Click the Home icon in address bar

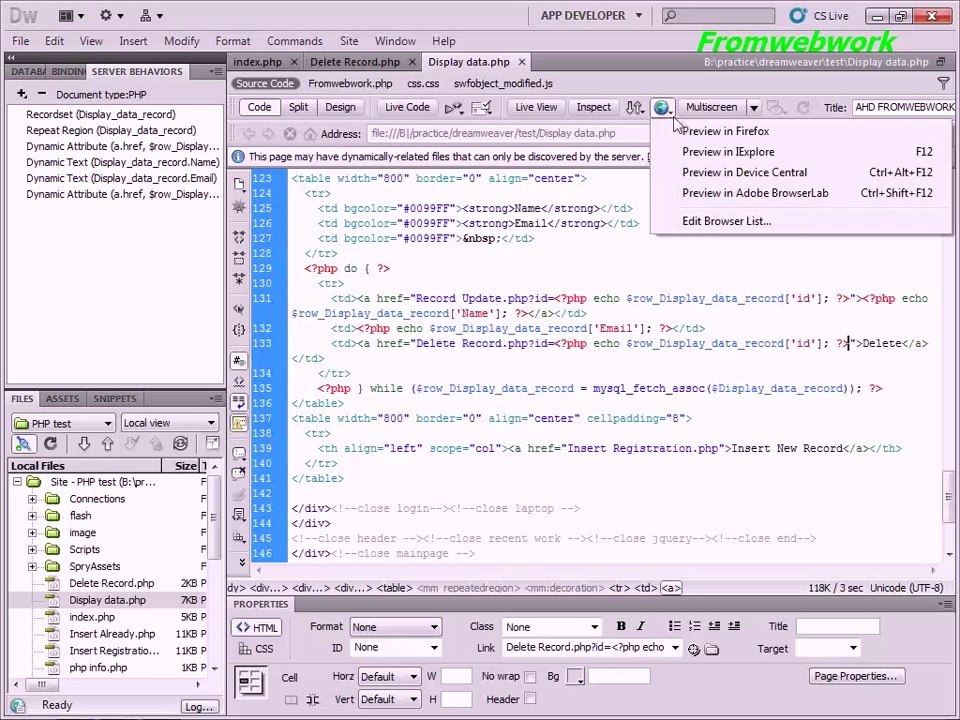(x=310, y=133)
